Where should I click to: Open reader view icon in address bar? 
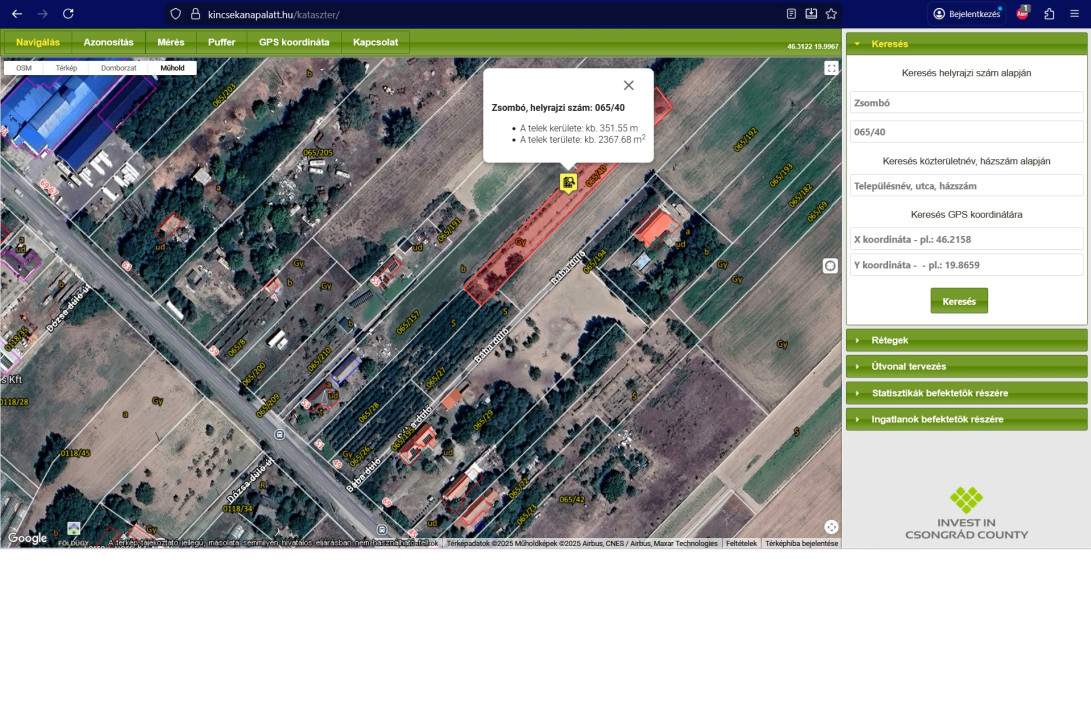(x=791, y=14)
